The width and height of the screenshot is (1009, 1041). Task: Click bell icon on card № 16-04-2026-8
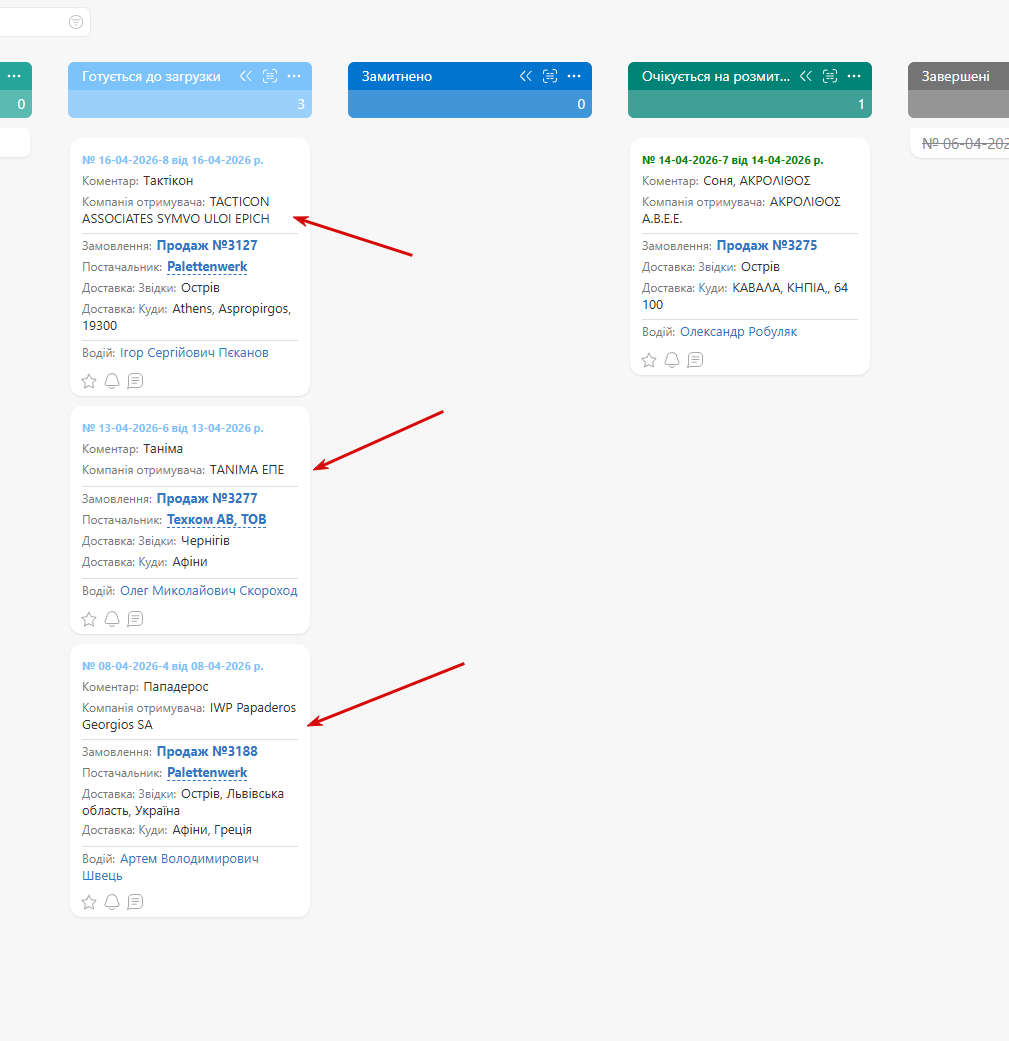(112, 381)
